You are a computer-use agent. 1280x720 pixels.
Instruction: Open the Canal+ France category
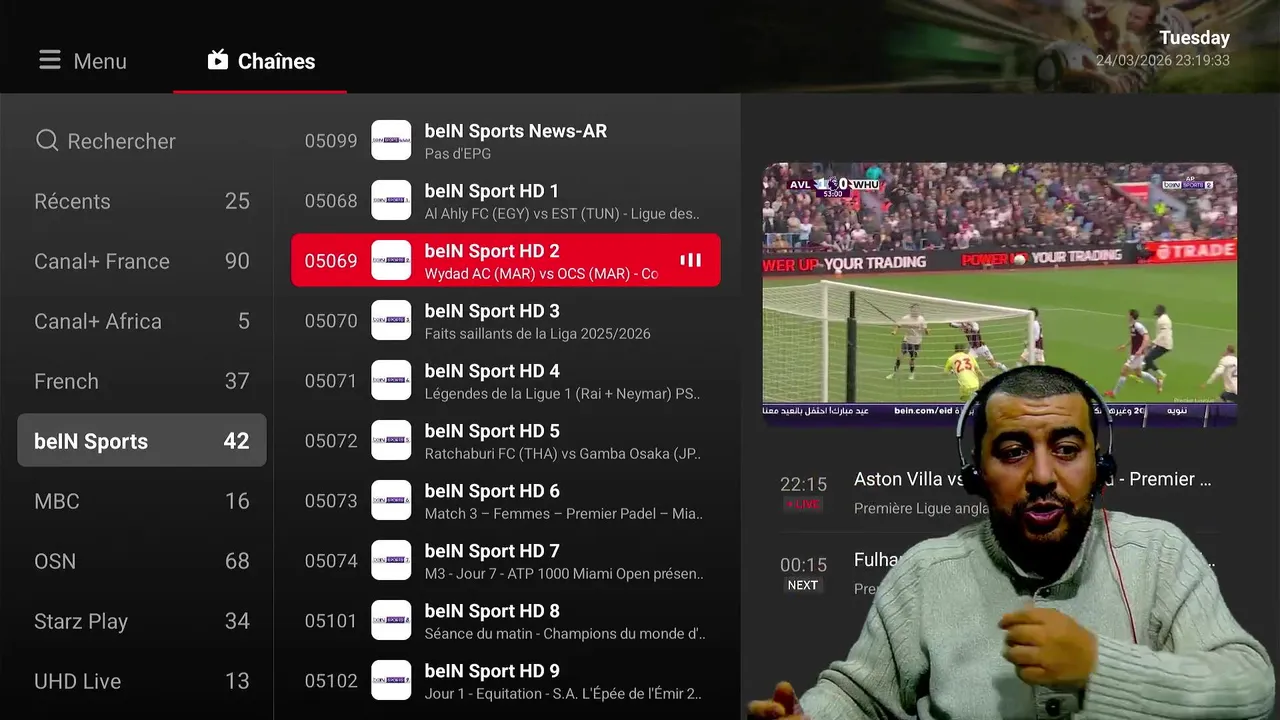point(142,261)
